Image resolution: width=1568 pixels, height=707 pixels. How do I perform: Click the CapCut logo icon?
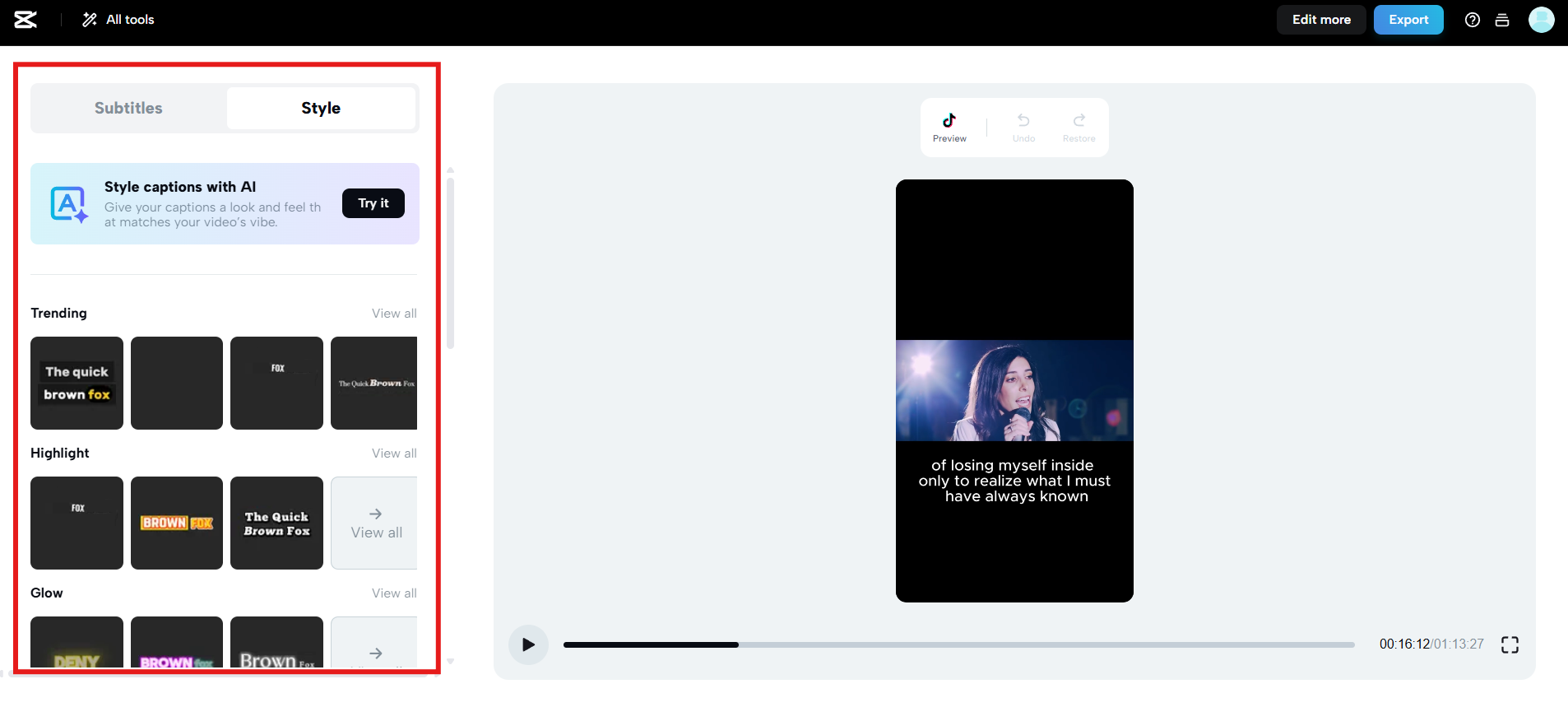pos(26,20)
